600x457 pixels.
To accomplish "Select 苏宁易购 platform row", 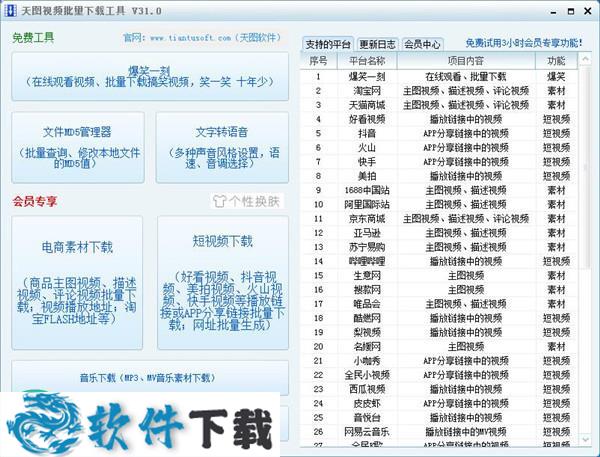I will pos(439,247).
